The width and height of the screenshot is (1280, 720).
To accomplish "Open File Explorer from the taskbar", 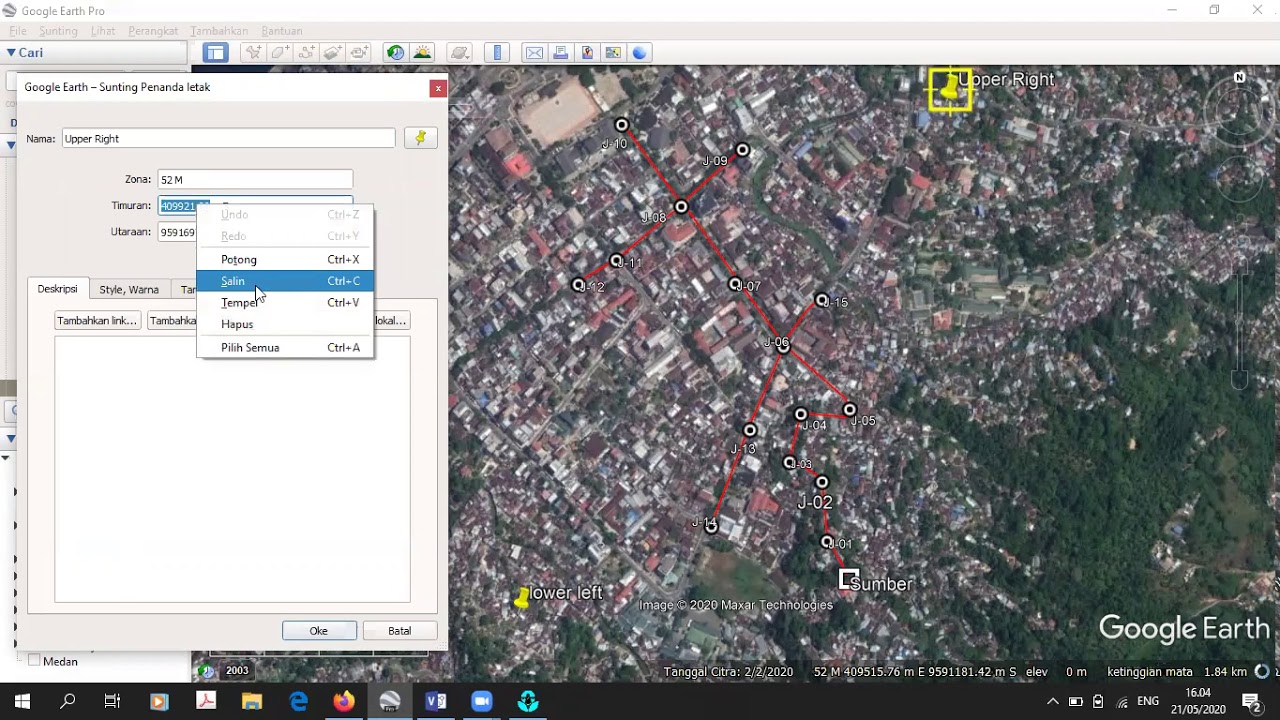I will click(251, 702).
